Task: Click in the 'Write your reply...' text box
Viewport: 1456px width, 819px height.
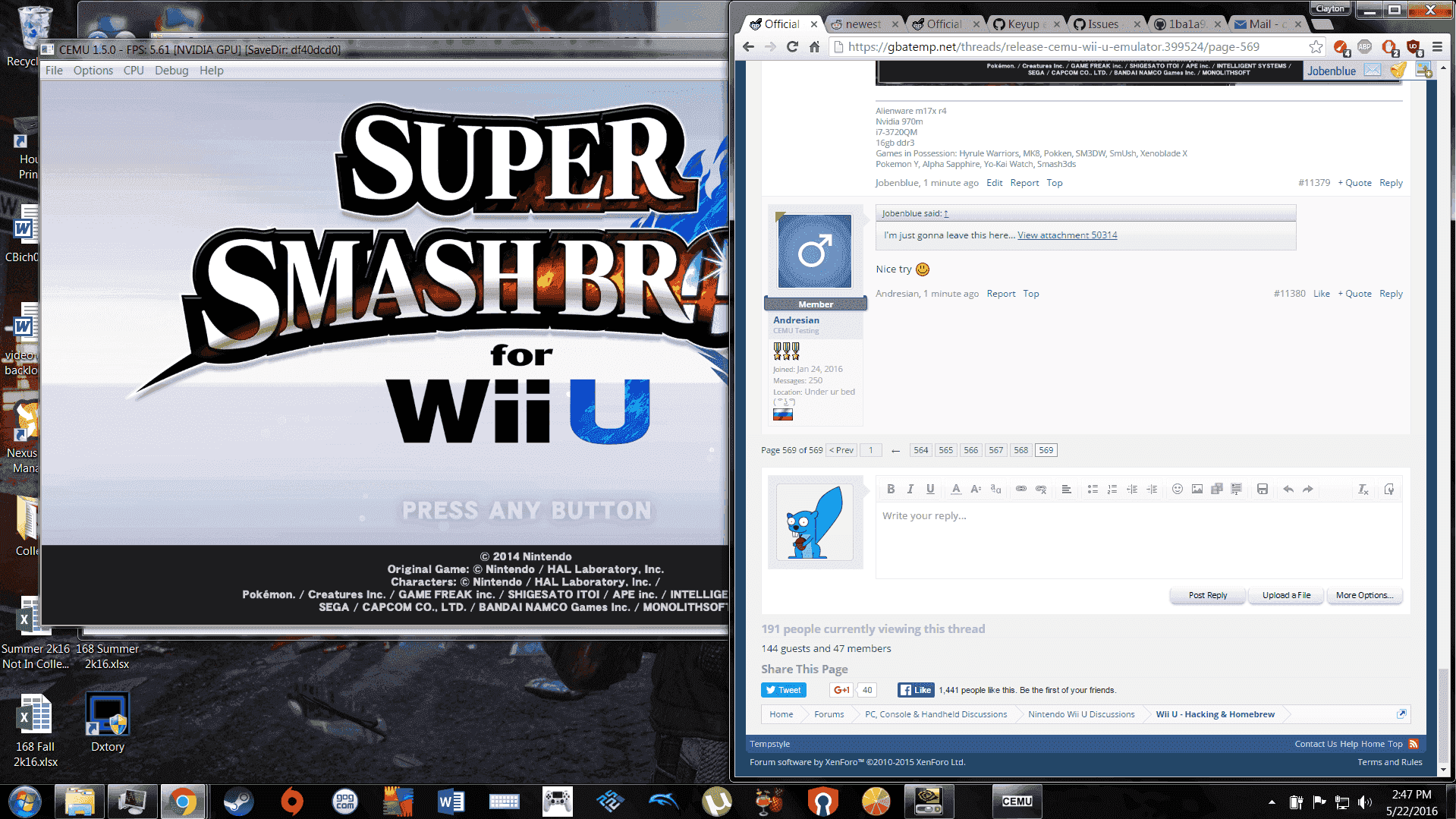Action: (1139, 540)
